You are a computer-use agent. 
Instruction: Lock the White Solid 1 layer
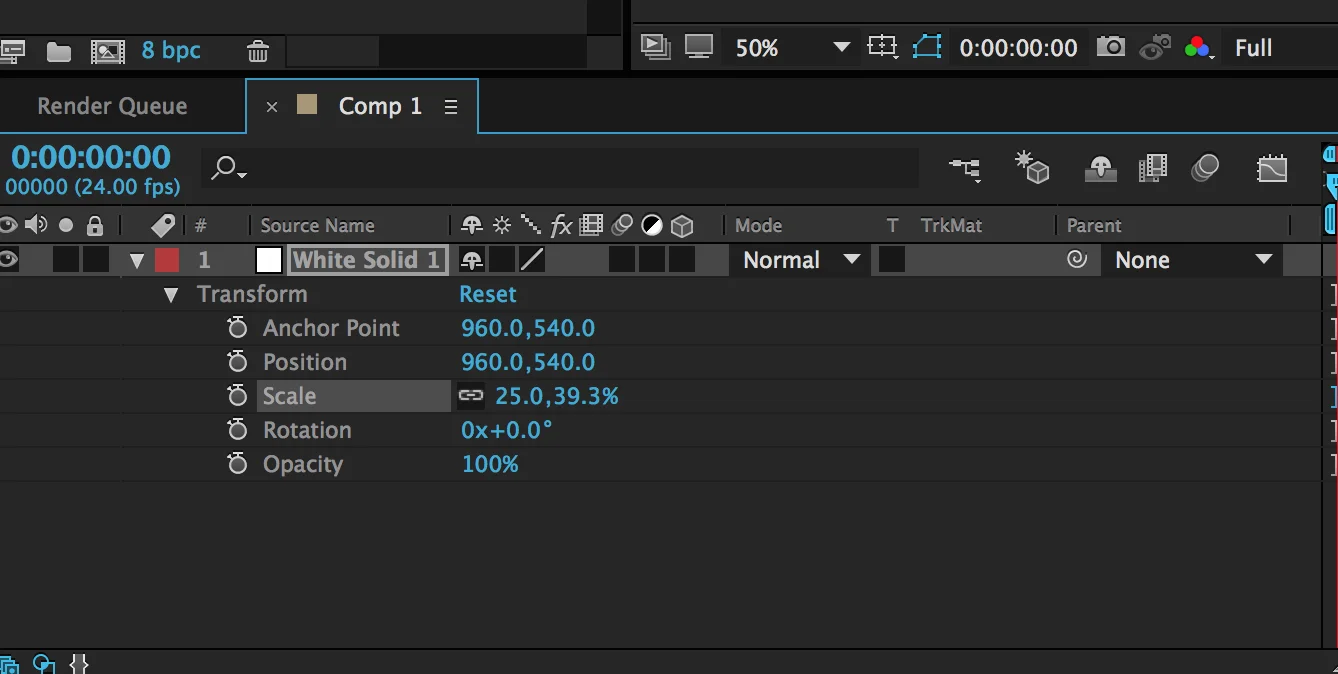(95, 260)
